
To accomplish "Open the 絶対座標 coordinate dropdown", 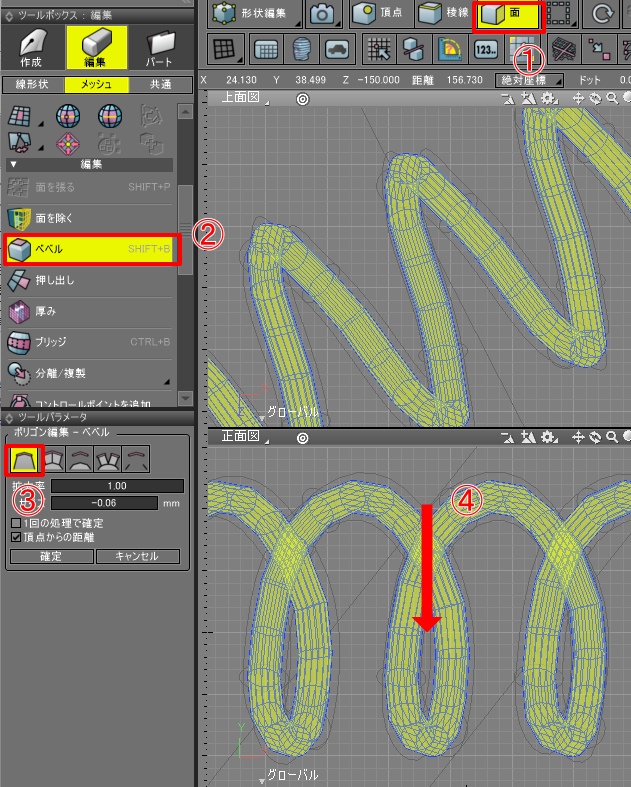I will [529, 80].
